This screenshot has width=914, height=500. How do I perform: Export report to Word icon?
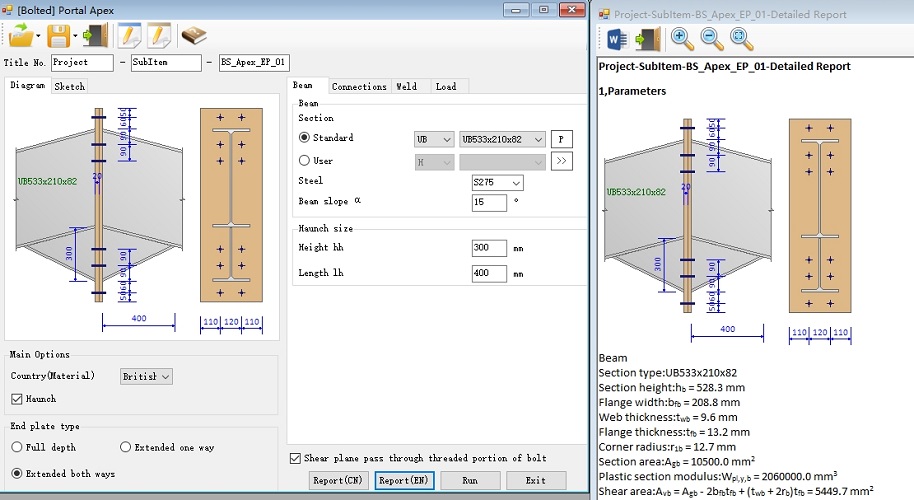coord(617,40)
